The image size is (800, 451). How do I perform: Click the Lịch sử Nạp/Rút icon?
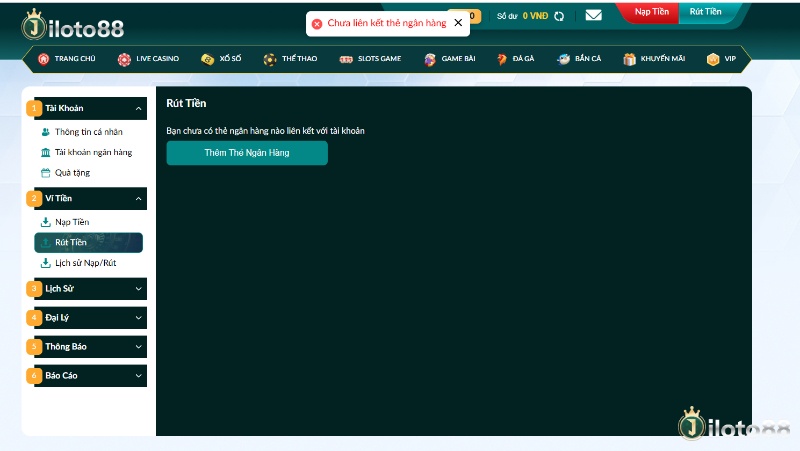pos(45,263)
